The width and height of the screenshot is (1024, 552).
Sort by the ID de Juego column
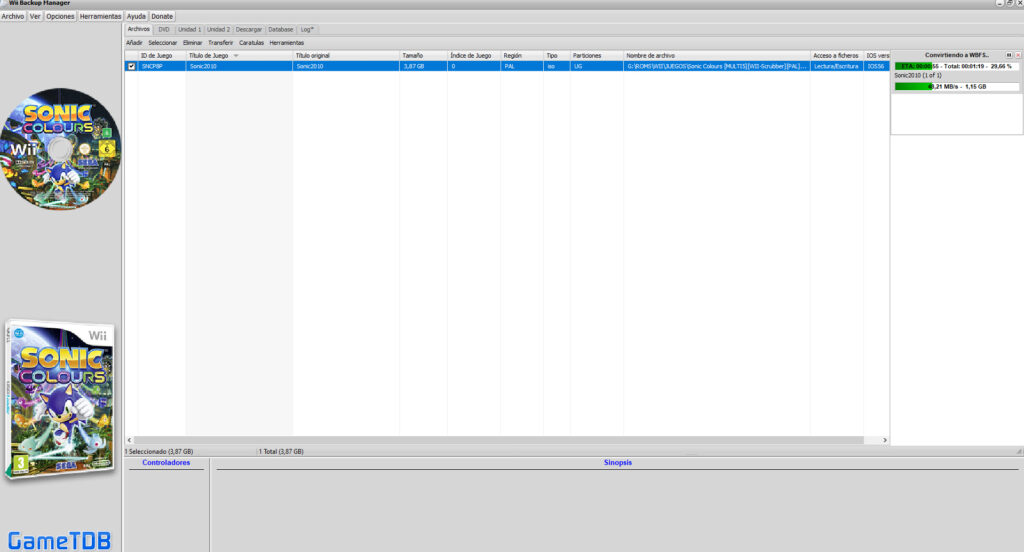[162, 56]
